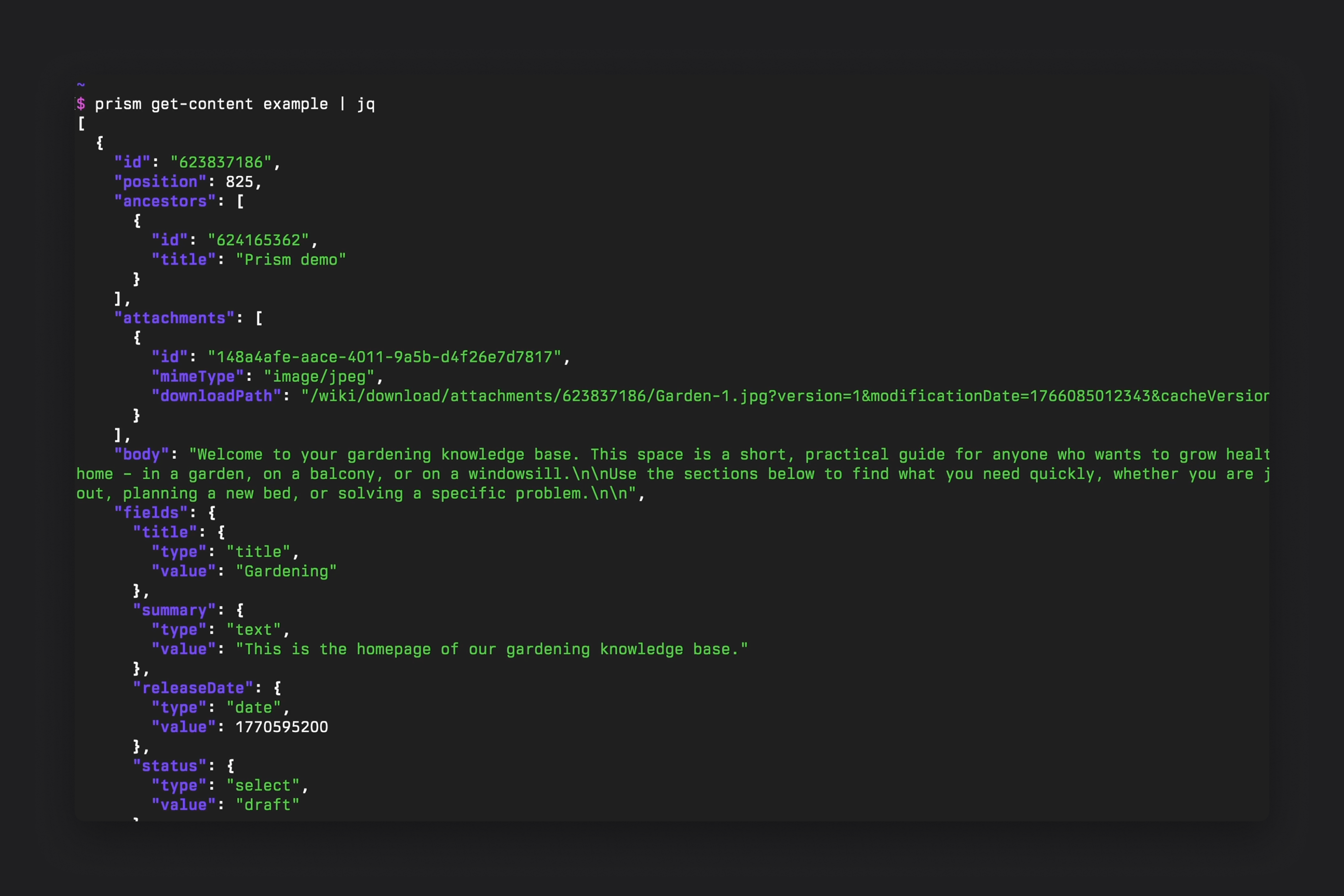Click the "Gardening" title value
The image size is (1344, 896).
[x=286, y=571]
